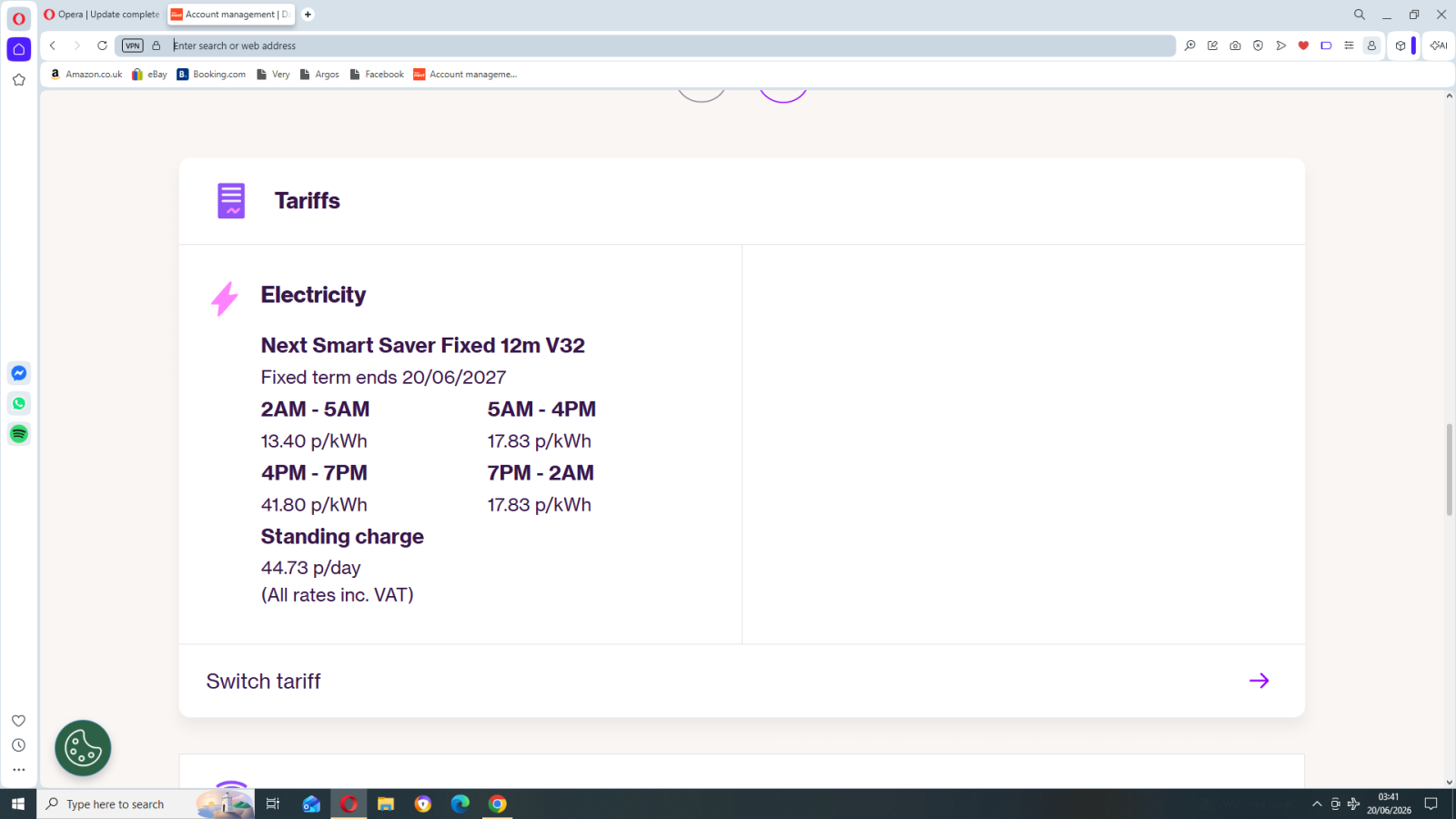
Task: Select the Next Smart Saver Fixed 12m V32 text
Action: (x=422, y=346)
